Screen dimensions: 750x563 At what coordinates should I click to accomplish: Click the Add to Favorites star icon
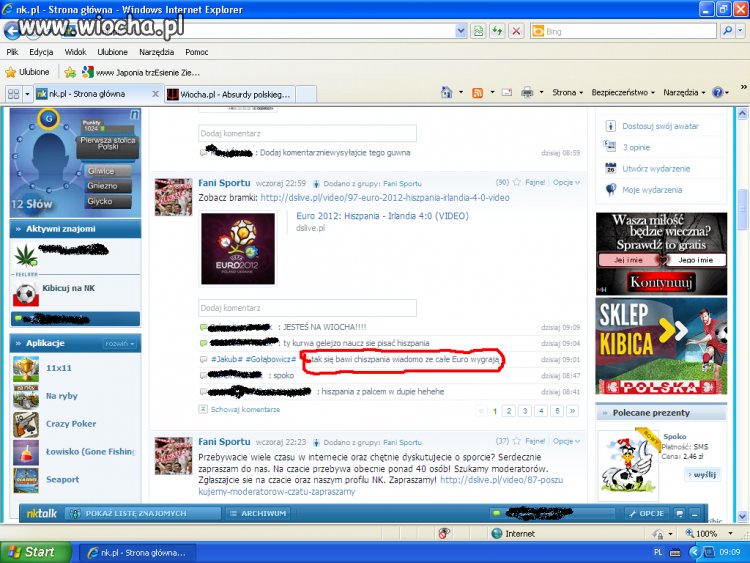[x=70, y=72]
